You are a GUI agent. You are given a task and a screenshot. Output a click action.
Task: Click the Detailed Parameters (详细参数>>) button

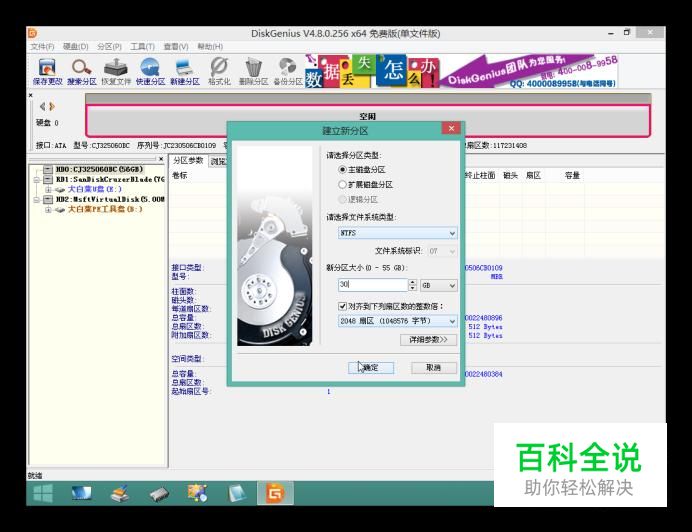pyautogui.click(x=428, y=340)
